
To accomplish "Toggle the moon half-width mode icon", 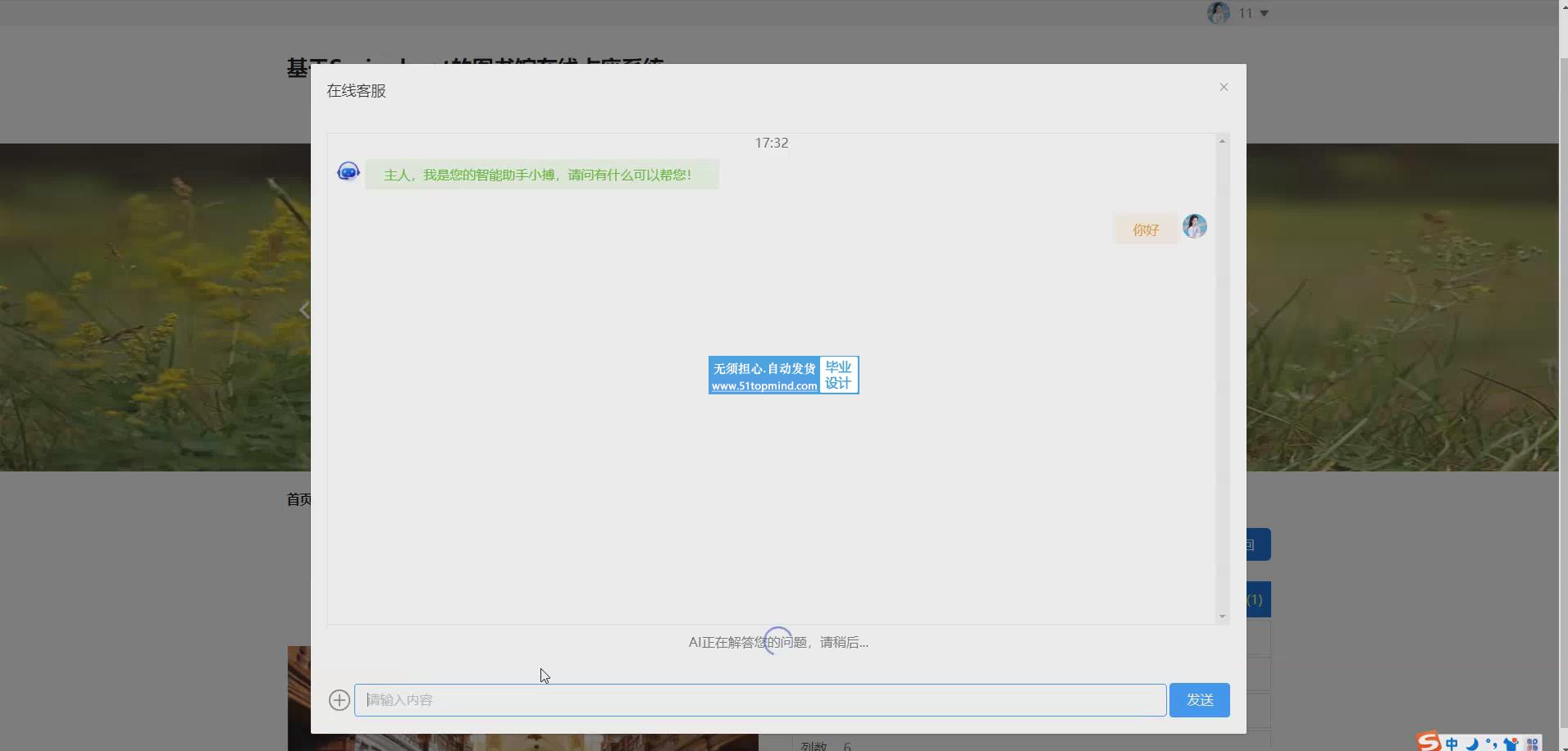I will [1472, 744].
